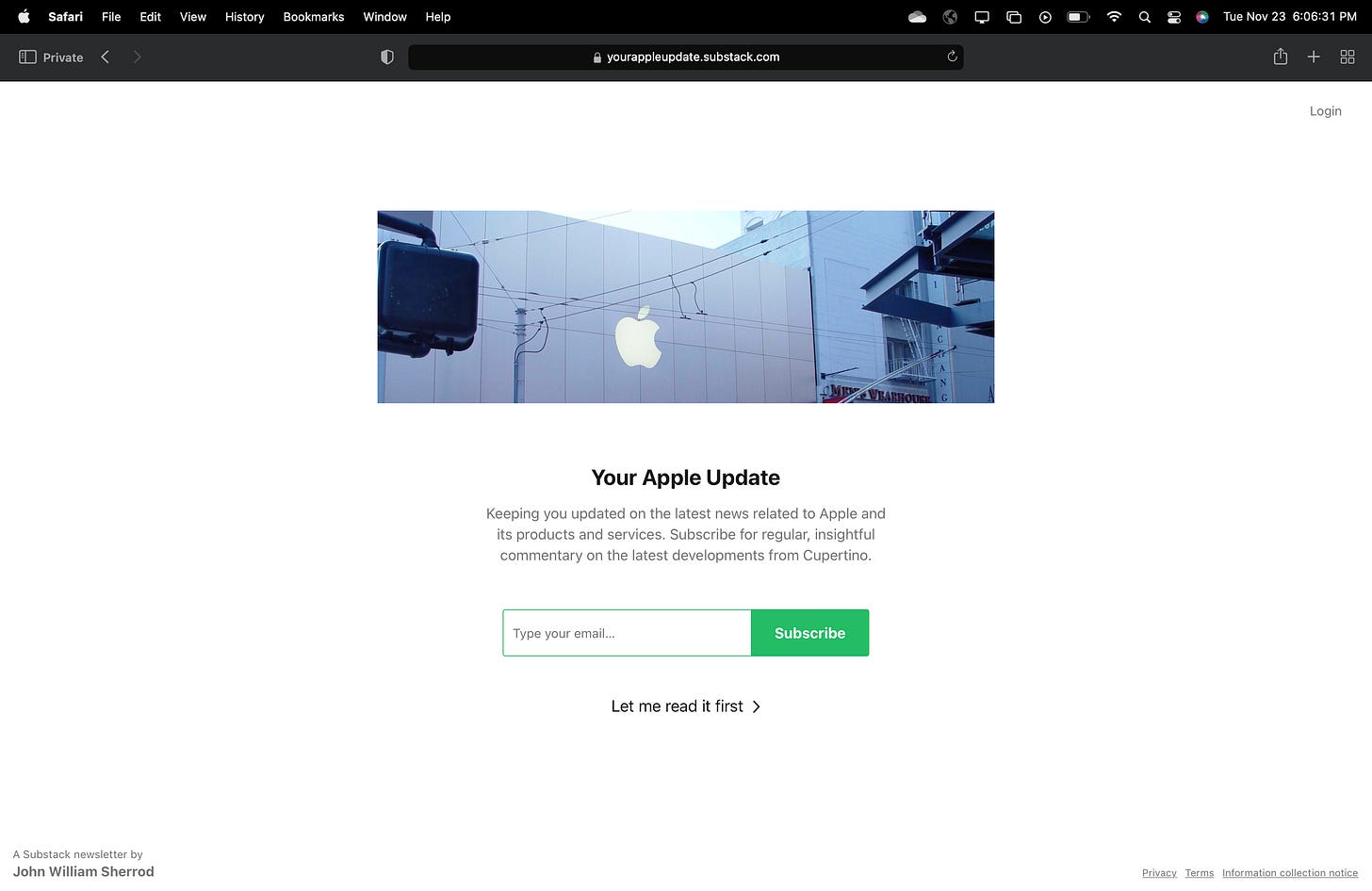Open the View menu
The height and width of the screenshot is (891, 1372).
(x=193, y=17)
